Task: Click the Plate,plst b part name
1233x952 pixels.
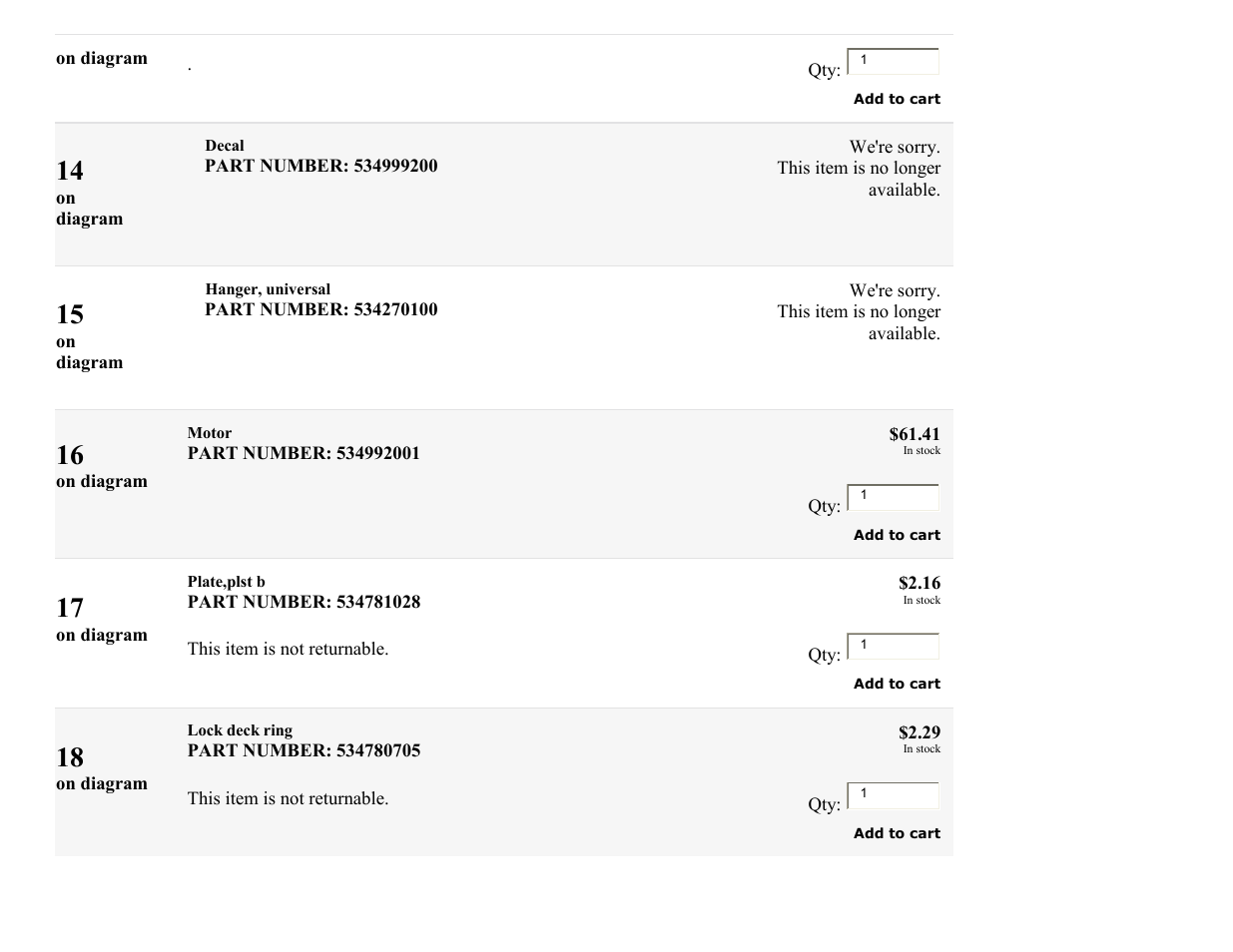Action: (x=227, y=582)
